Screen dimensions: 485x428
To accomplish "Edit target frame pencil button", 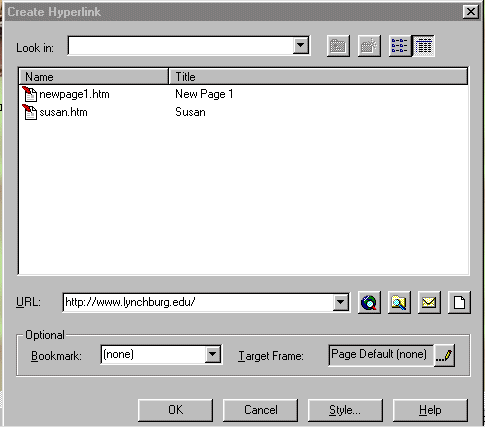I will [444, 355].
